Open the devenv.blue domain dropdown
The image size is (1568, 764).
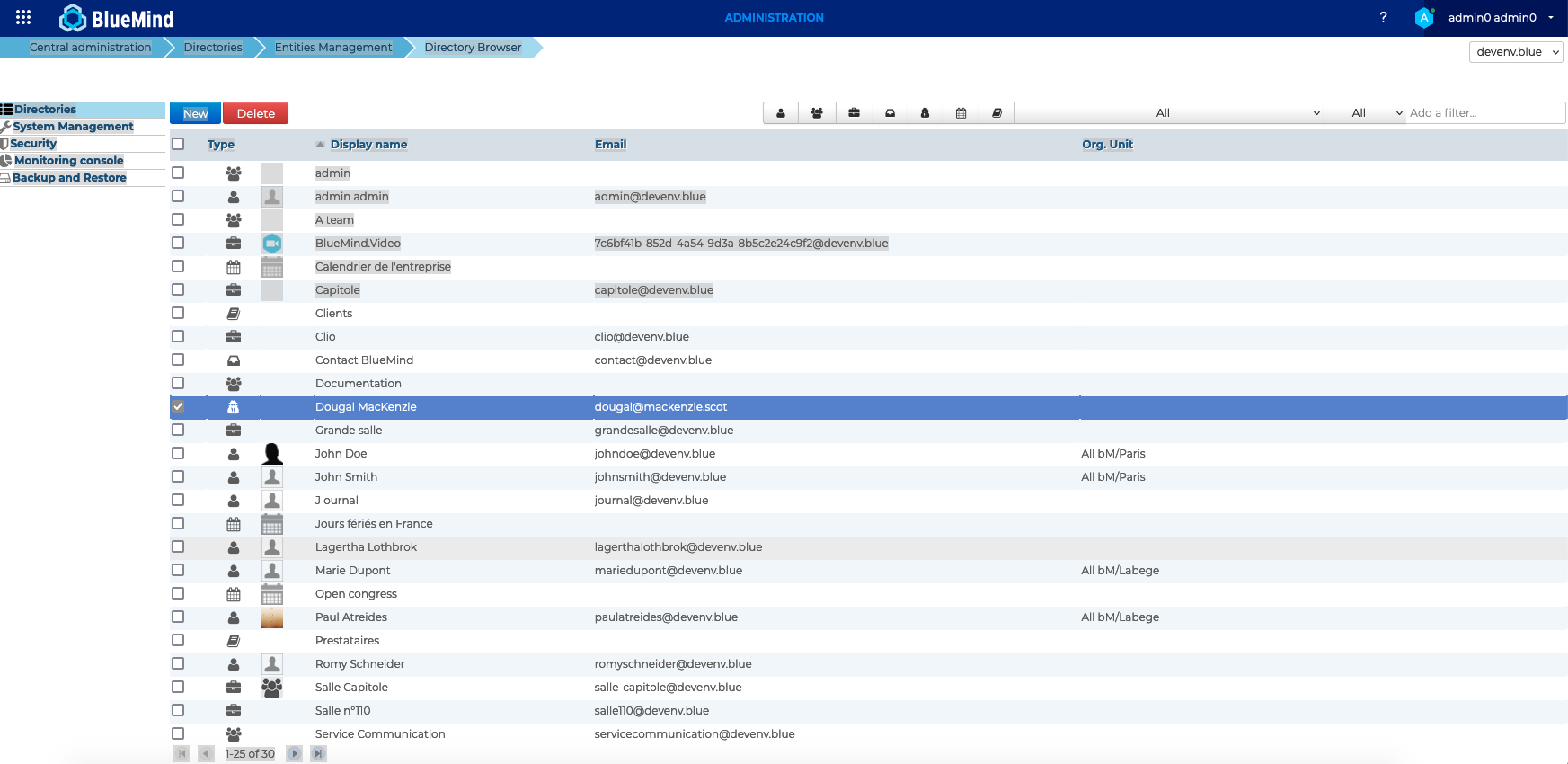click(1516, 52)
